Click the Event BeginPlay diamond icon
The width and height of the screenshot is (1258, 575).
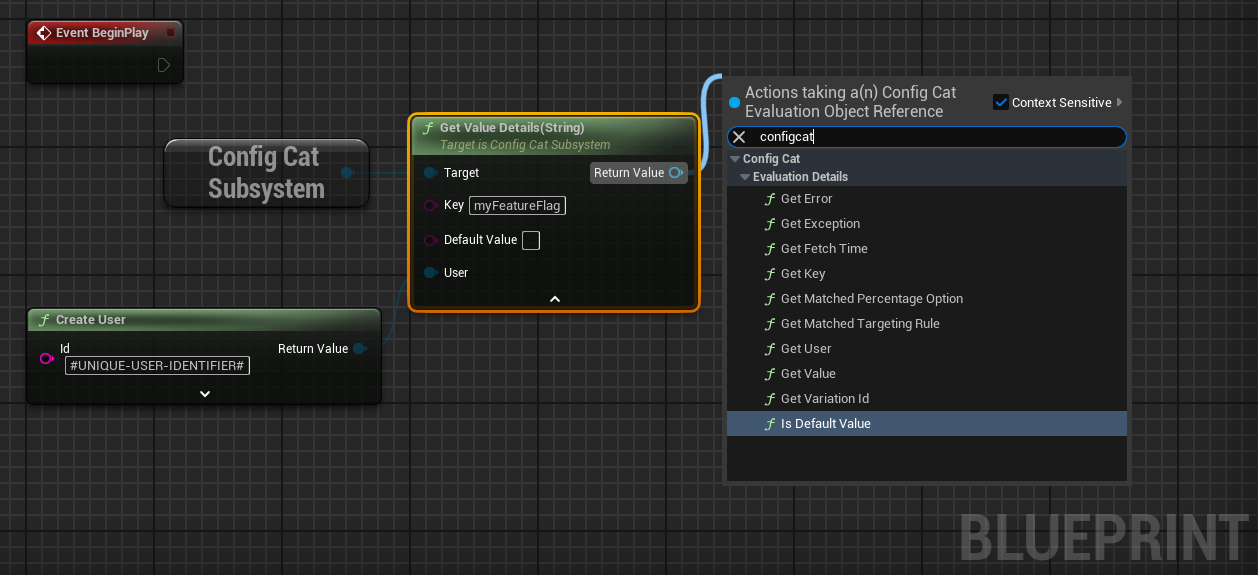pyautogui.click(x=43, y=33)
